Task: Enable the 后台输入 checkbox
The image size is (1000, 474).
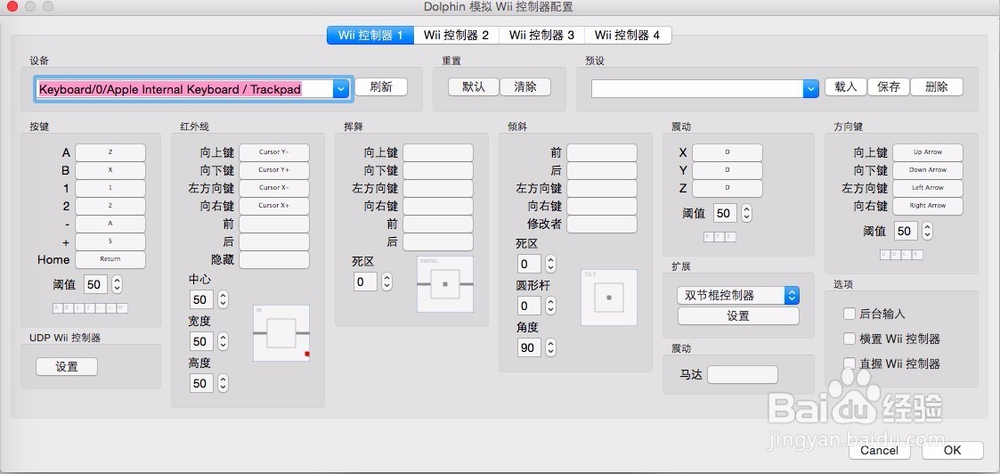Action: (849, 314)
